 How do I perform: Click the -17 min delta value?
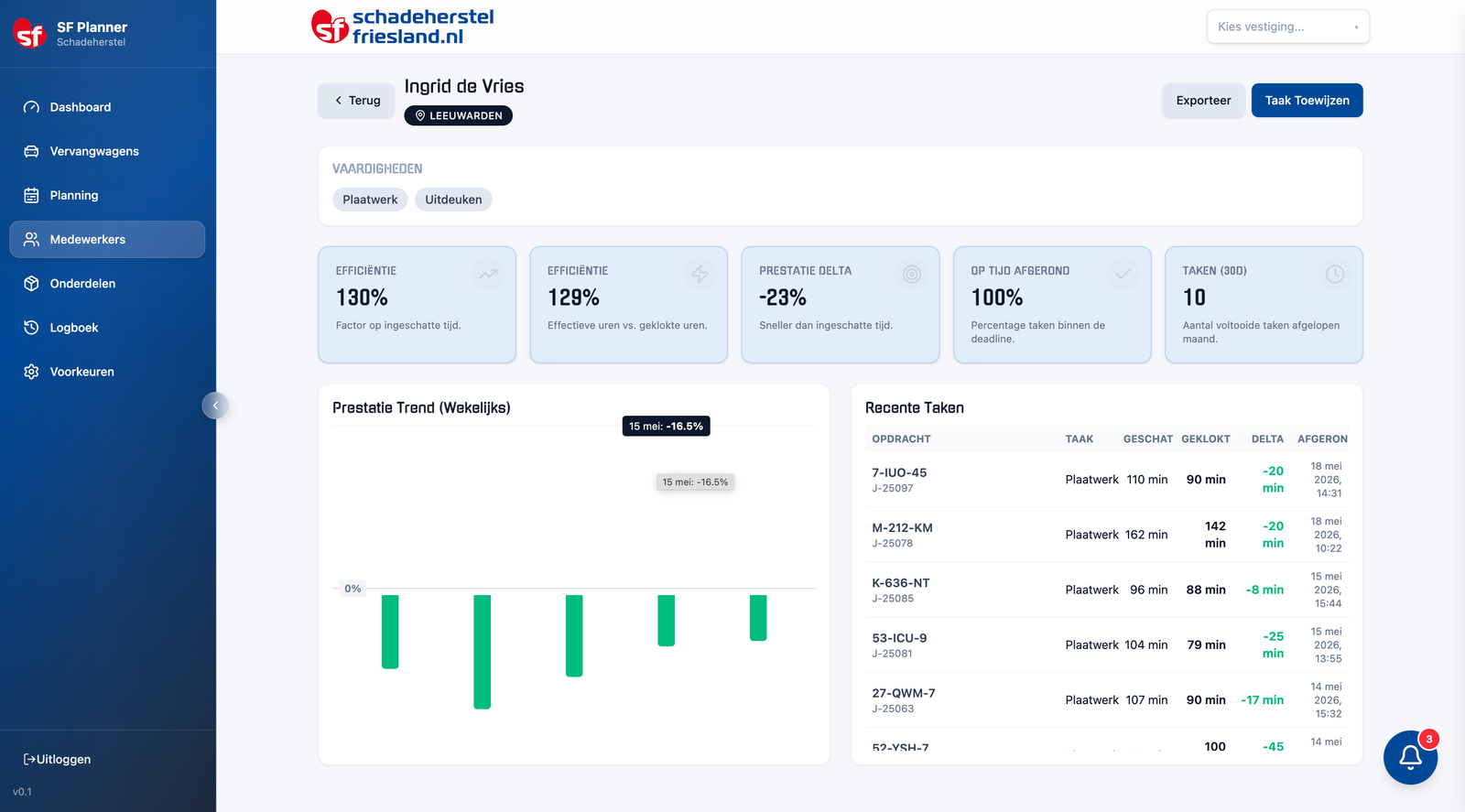pyautogui.click(x=1262, y=700)
